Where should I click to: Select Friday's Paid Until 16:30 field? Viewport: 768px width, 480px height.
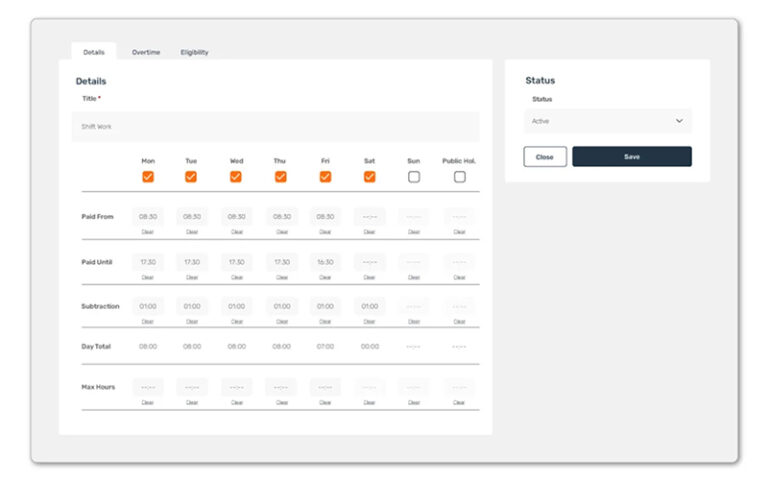(x=325, y=262)
